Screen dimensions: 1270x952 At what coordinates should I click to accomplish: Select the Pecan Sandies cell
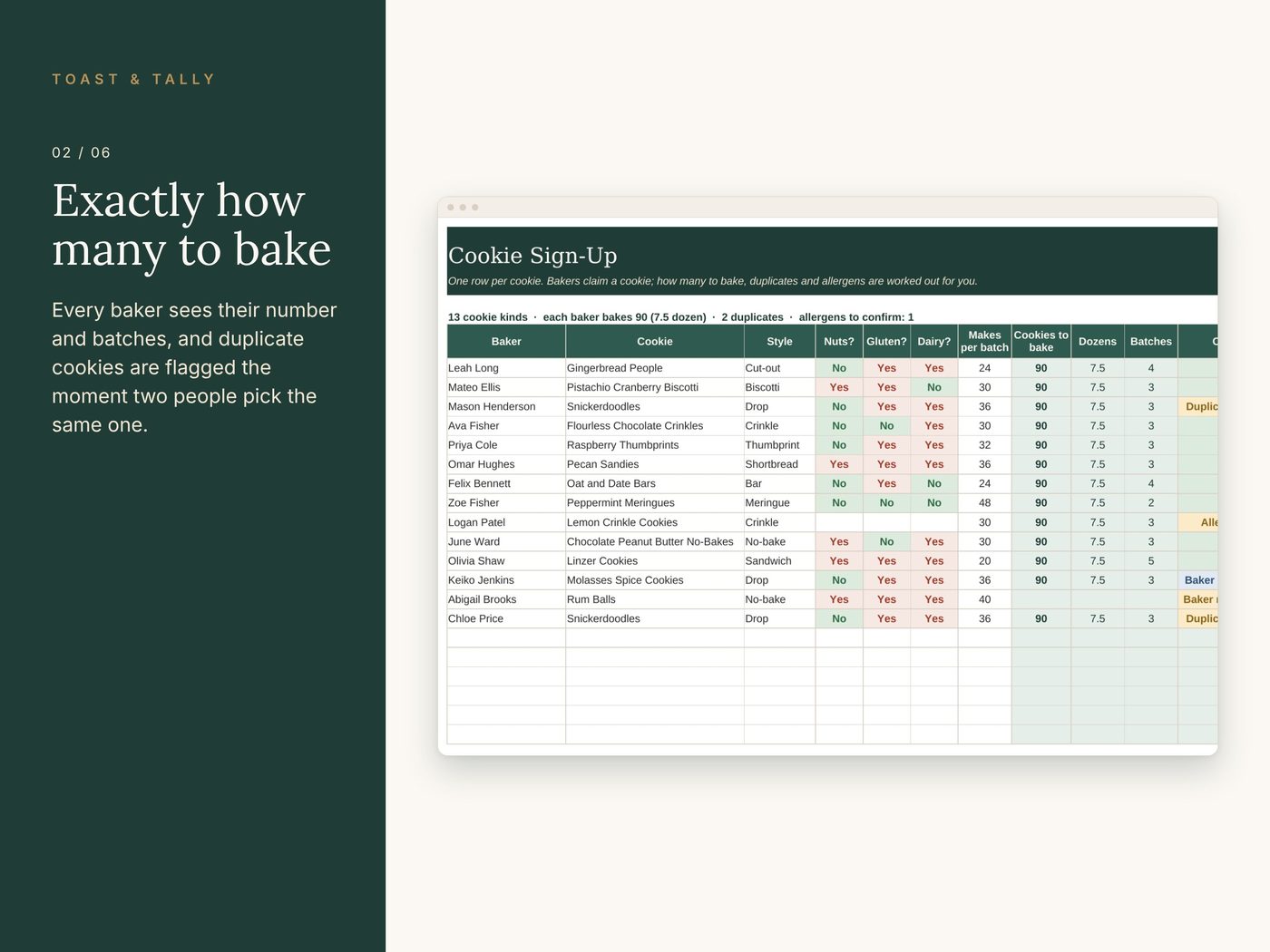[655, 464]
